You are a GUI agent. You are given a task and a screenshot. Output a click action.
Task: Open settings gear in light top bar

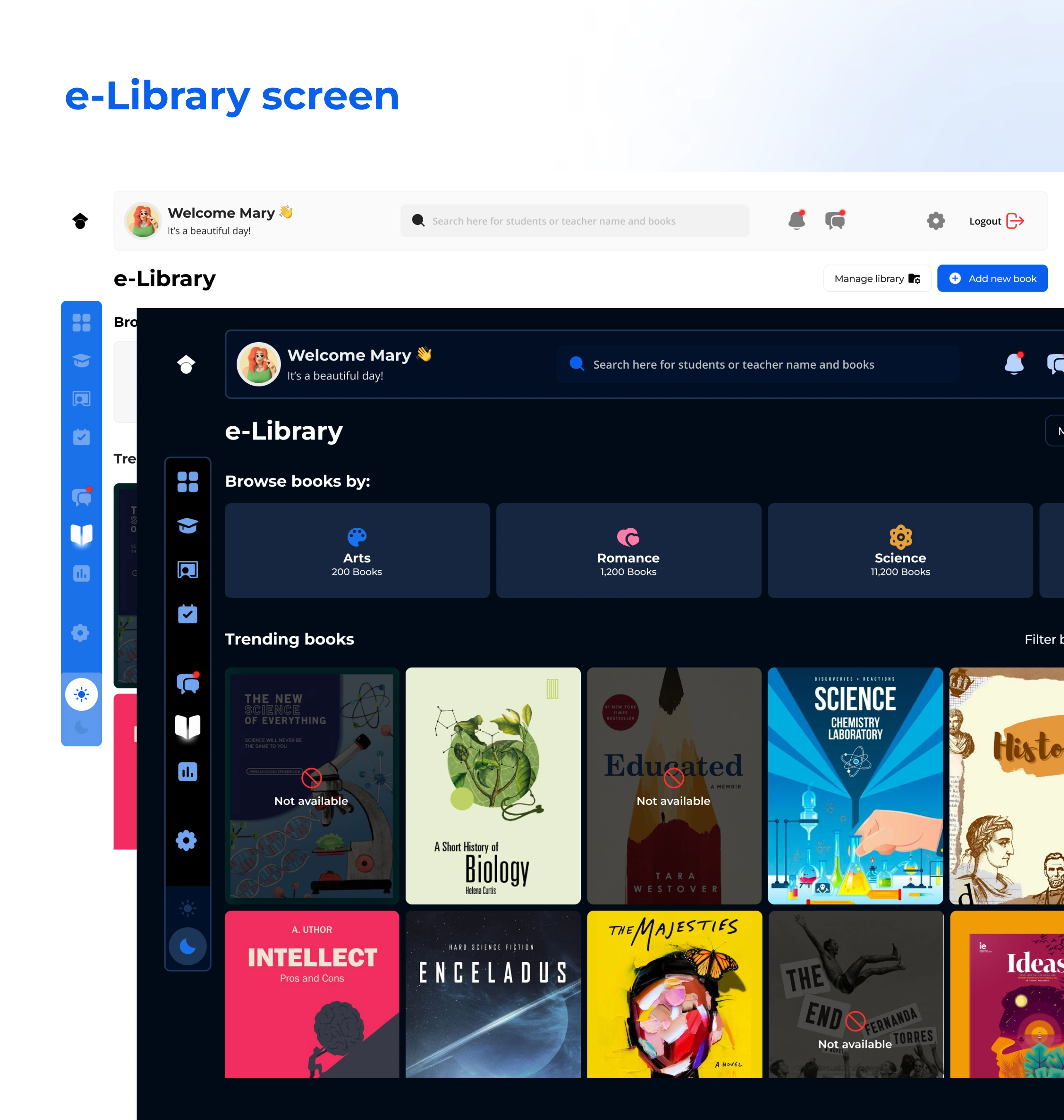(935, 221)
